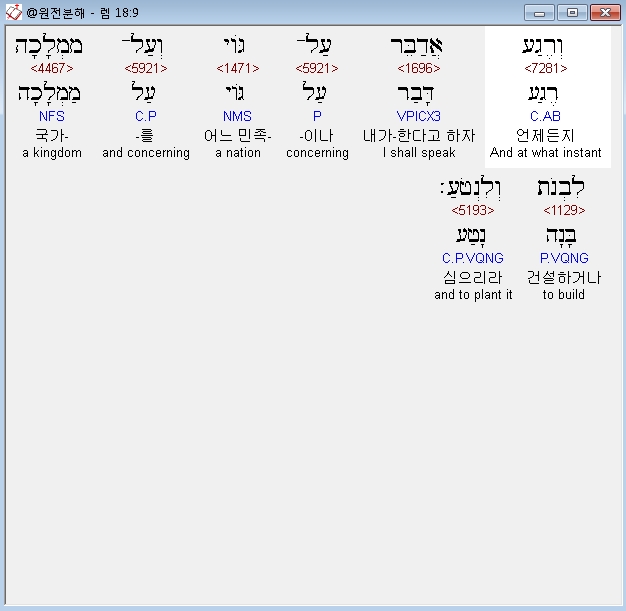Click Strong's number <4467>
Image resolution: width=626 pixels, height=611 pixels.
(52, 68)
